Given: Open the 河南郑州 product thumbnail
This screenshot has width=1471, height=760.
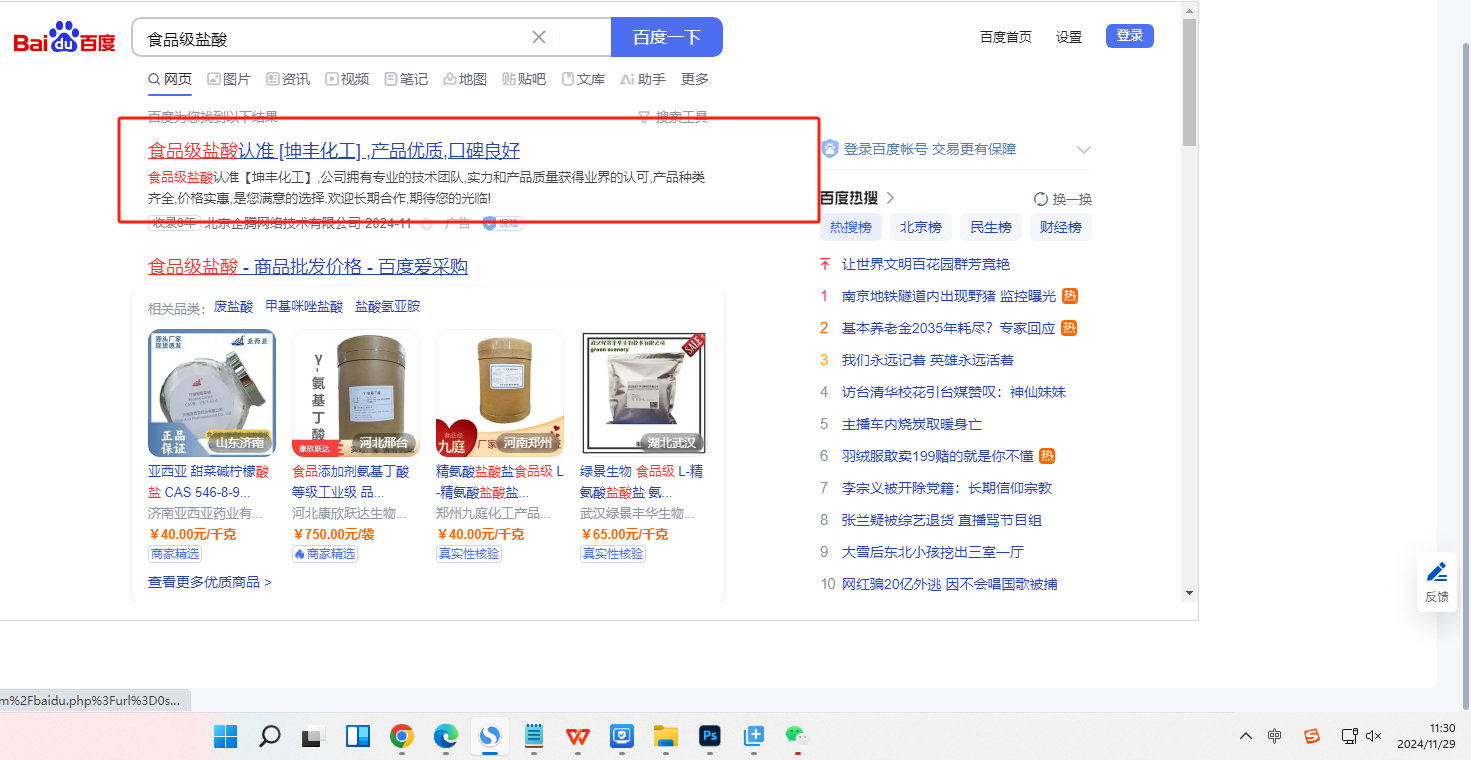Looking at the screenshot, I should [500, 393].
